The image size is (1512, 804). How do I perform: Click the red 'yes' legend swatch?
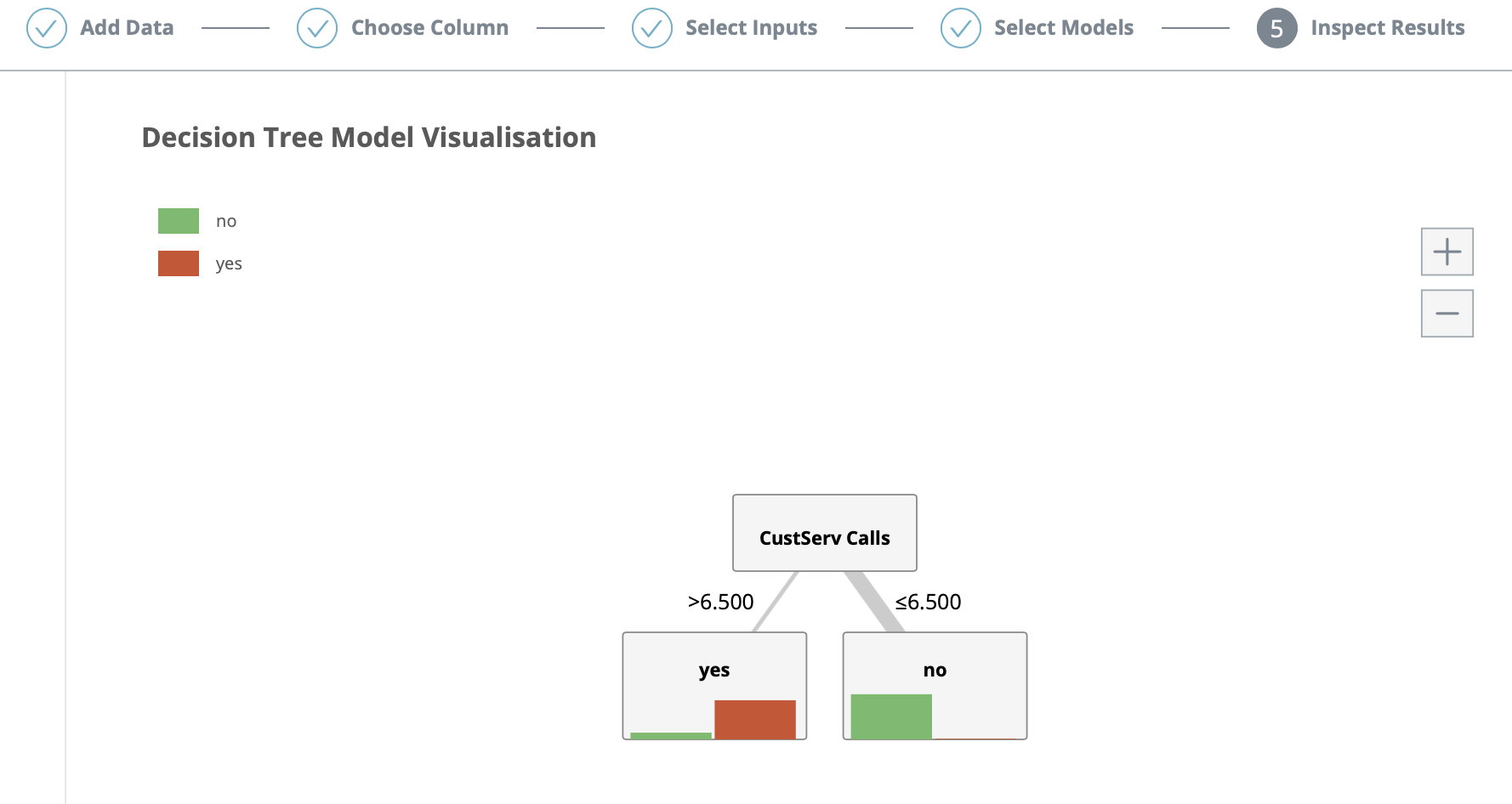tap(179, 263)
